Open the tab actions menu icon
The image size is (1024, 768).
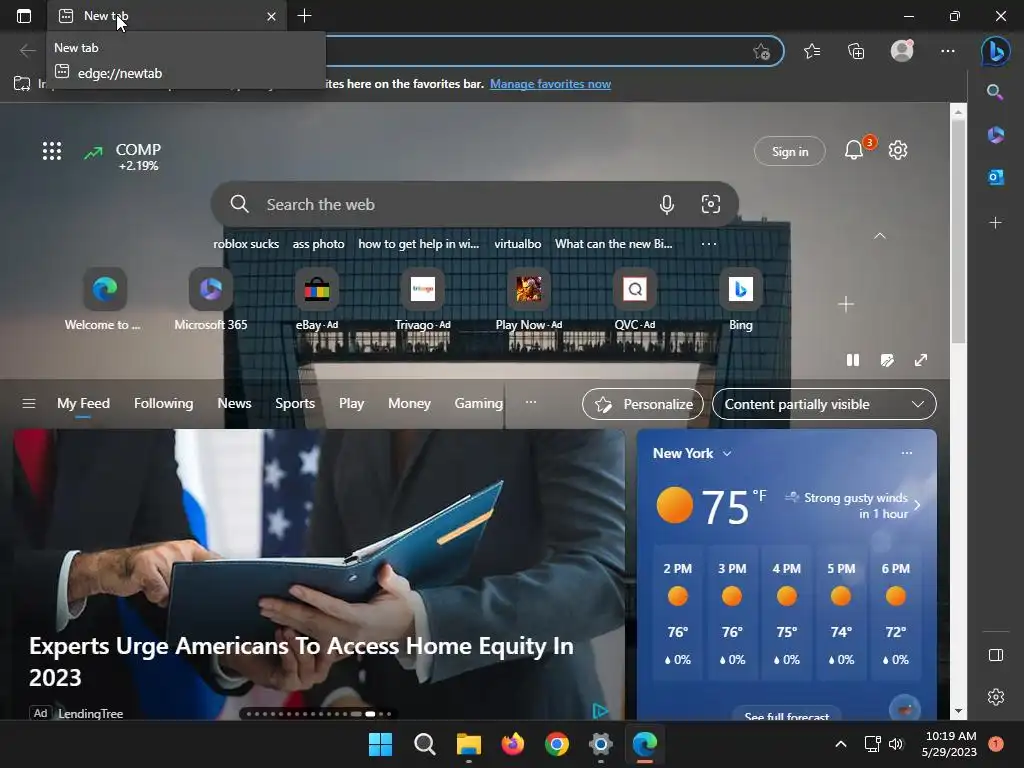(24, 16)
